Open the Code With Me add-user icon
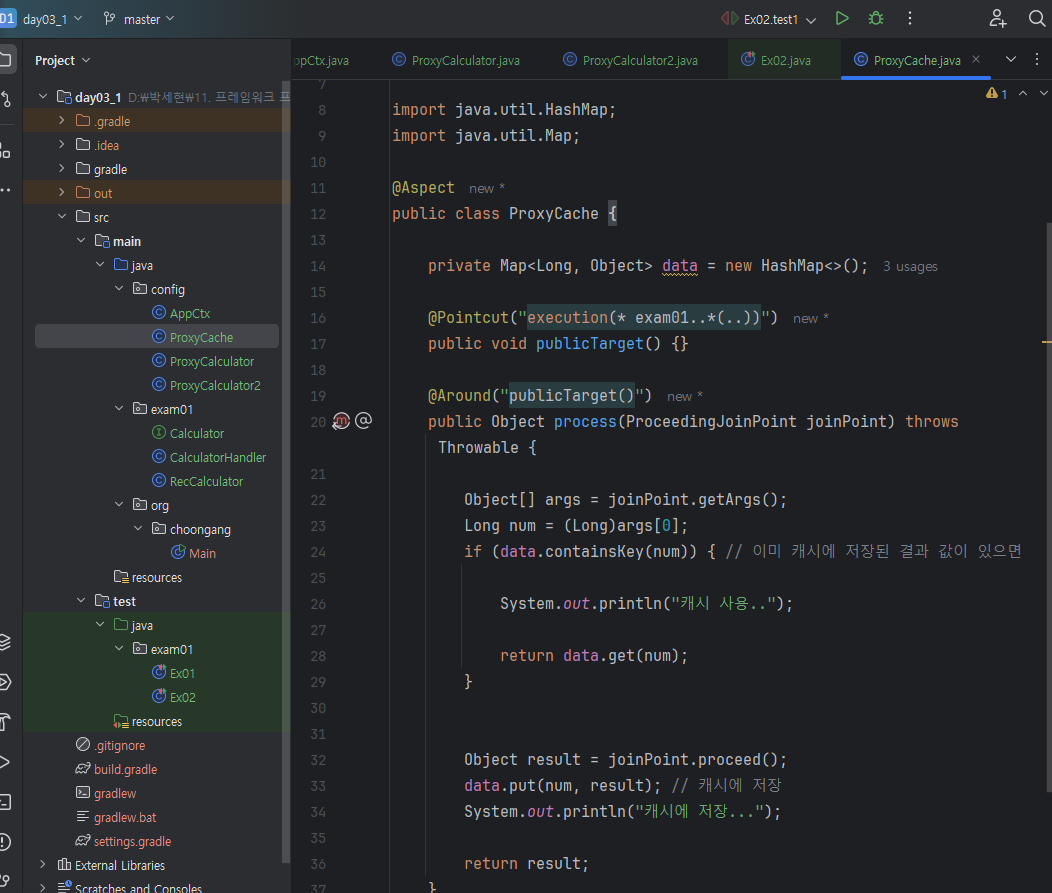Viewport: 1052px width, 893px height. pos(998,19)
